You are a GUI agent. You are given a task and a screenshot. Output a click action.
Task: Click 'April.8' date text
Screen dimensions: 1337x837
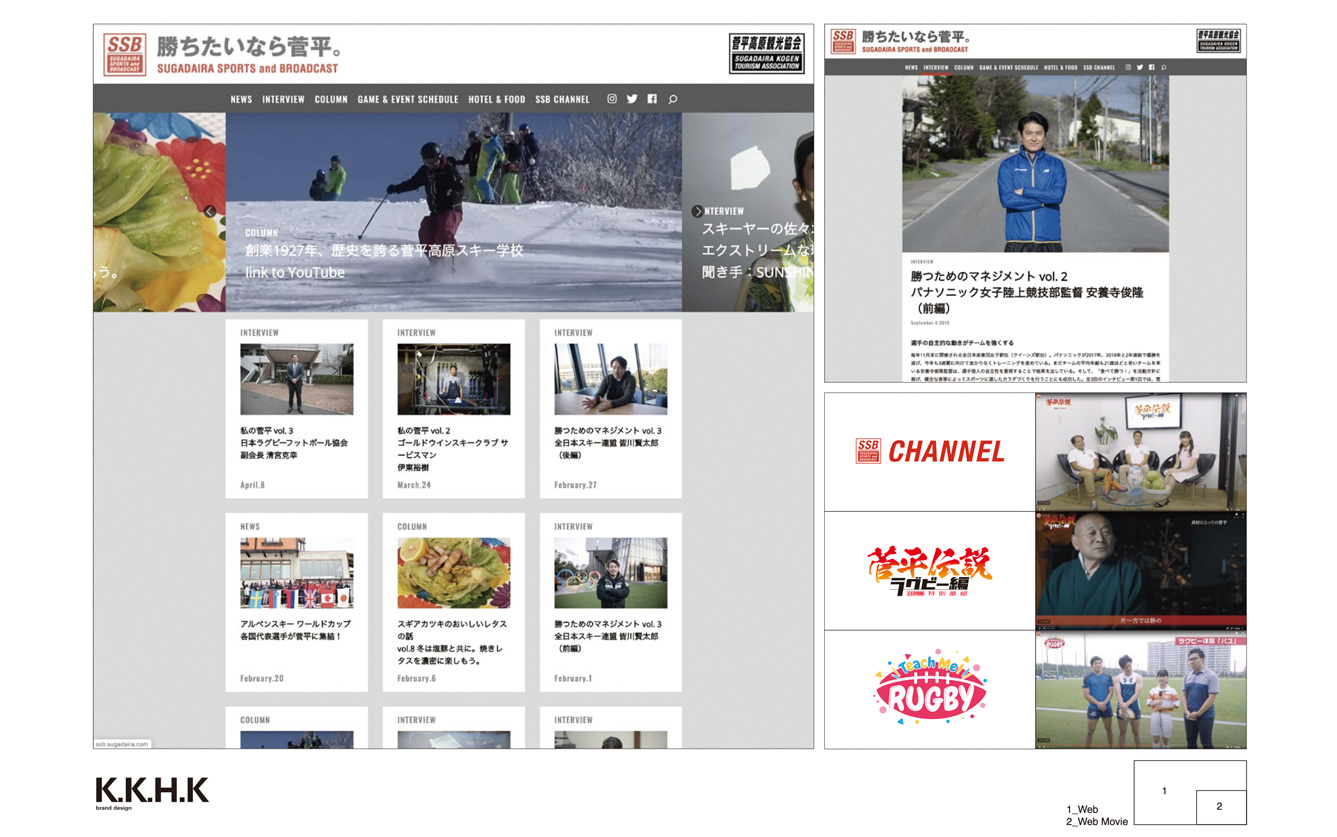click(252, 485)
